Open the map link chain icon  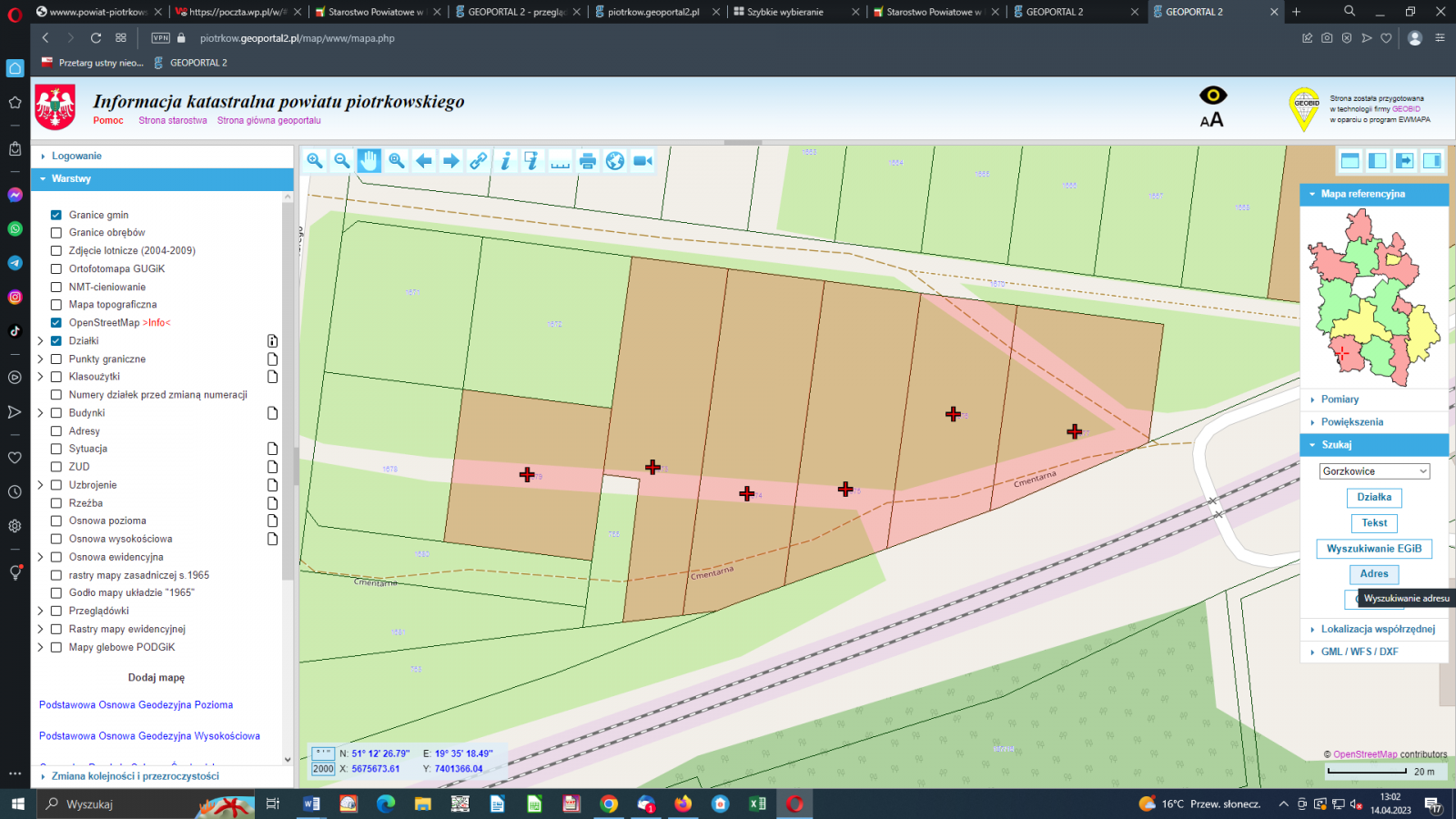tap(479, 161)
